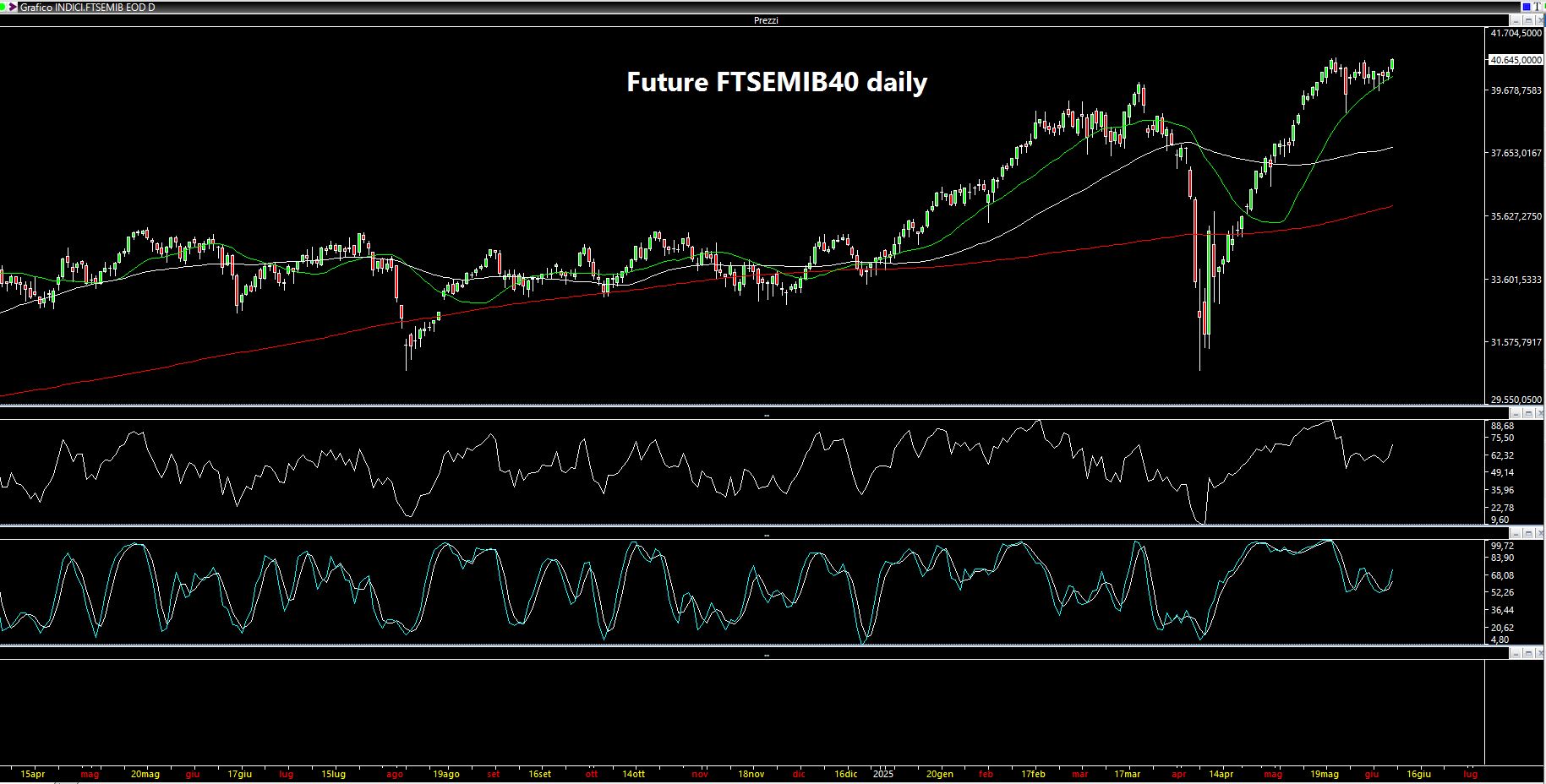The width and height of the screenshot is (1546, 784).
Task: Click the 99,72 stochastic scale value
Action: click(1502, 546)
